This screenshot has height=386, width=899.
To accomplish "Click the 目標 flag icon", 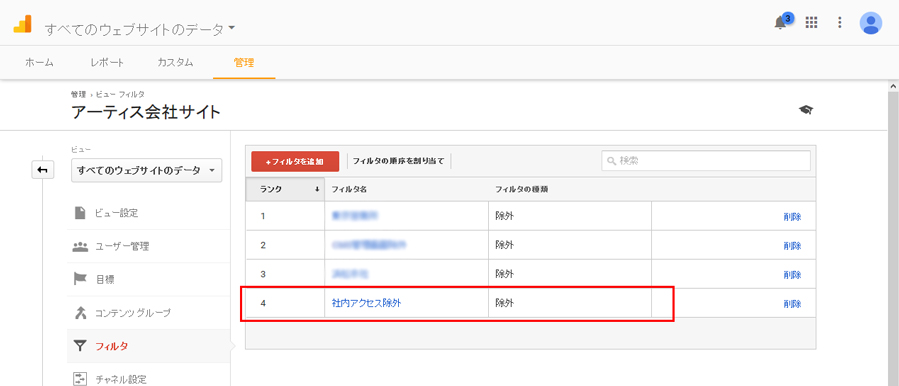I will [80, 279].
